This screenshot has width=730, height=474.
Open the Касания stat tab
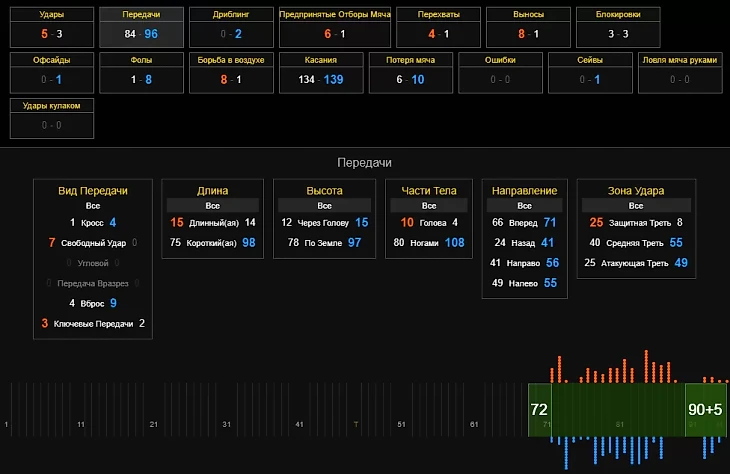coord(321,71)
